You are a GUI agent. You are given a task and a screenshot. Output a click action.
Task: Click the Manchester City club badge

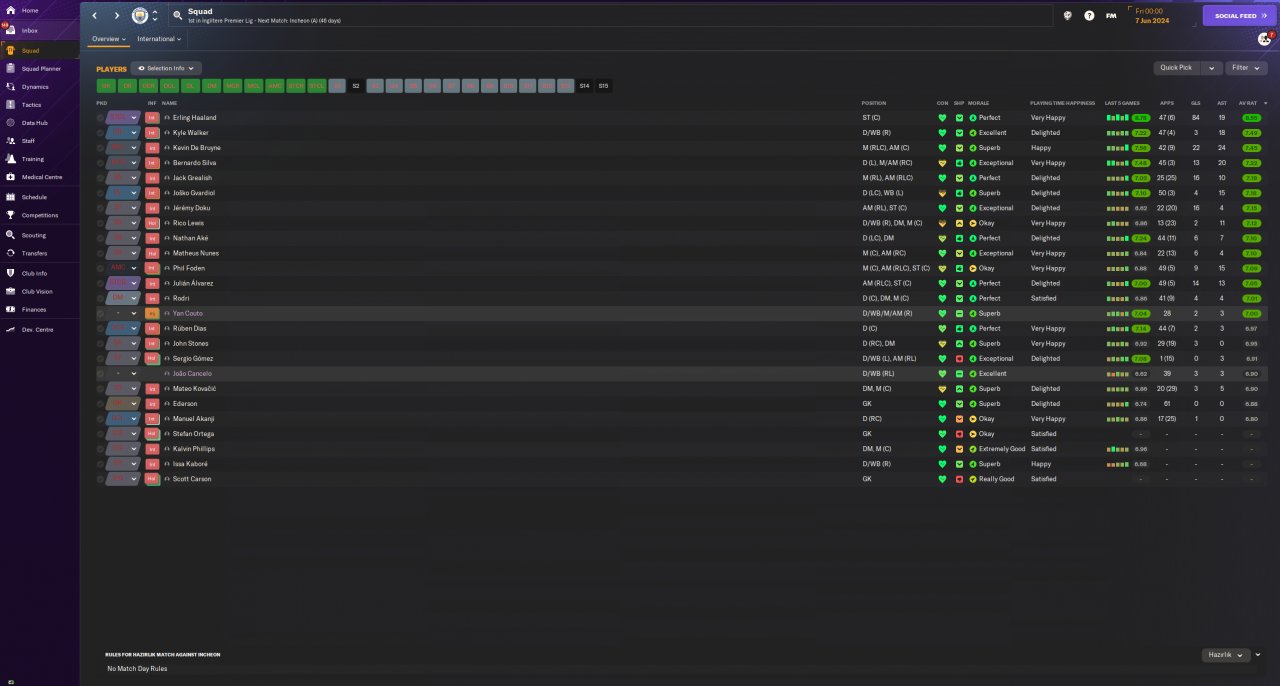140,16
